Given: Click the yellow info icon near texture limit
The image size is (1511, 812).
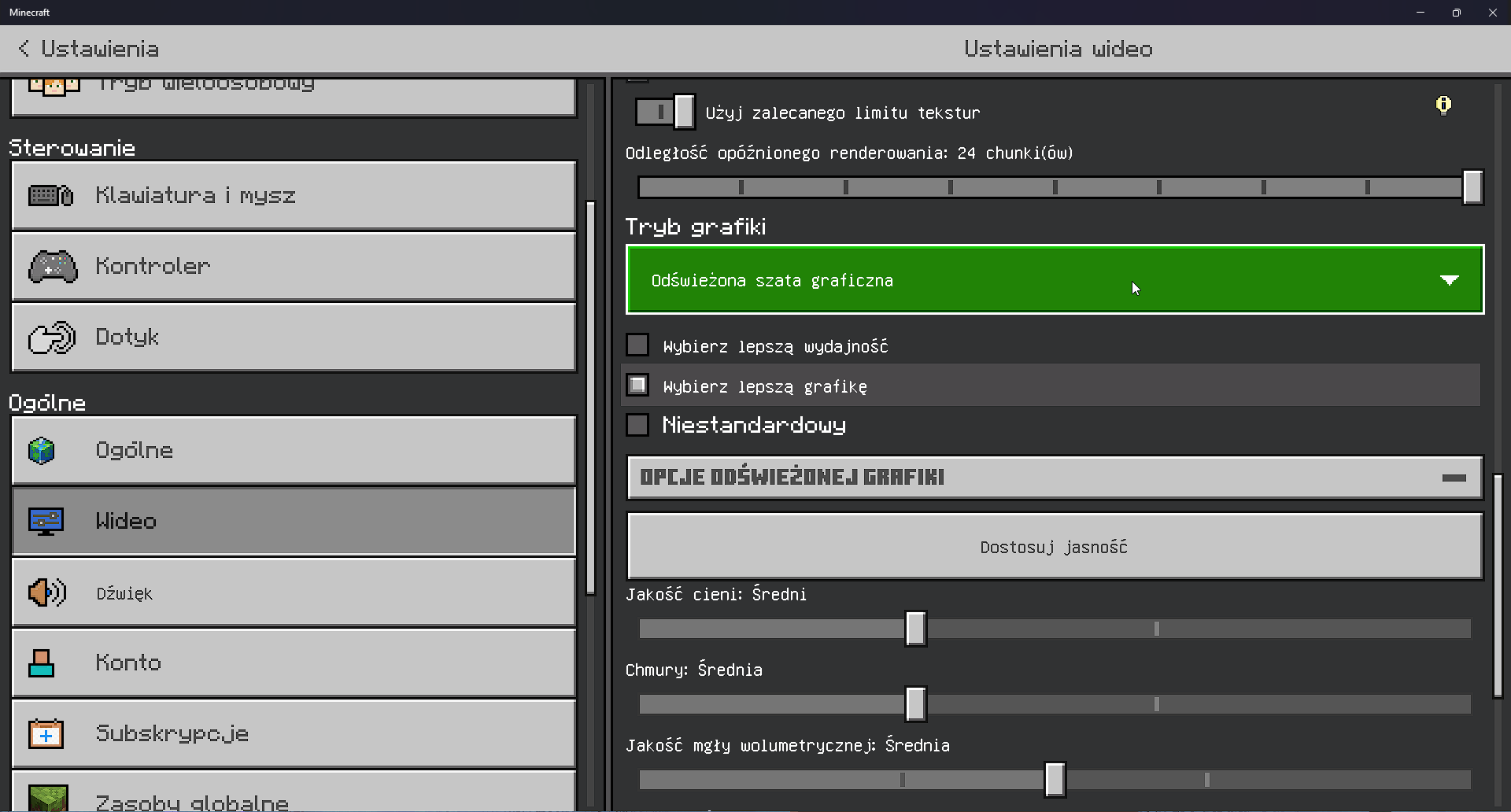Looking at the screenshot, I should 1443,105.
